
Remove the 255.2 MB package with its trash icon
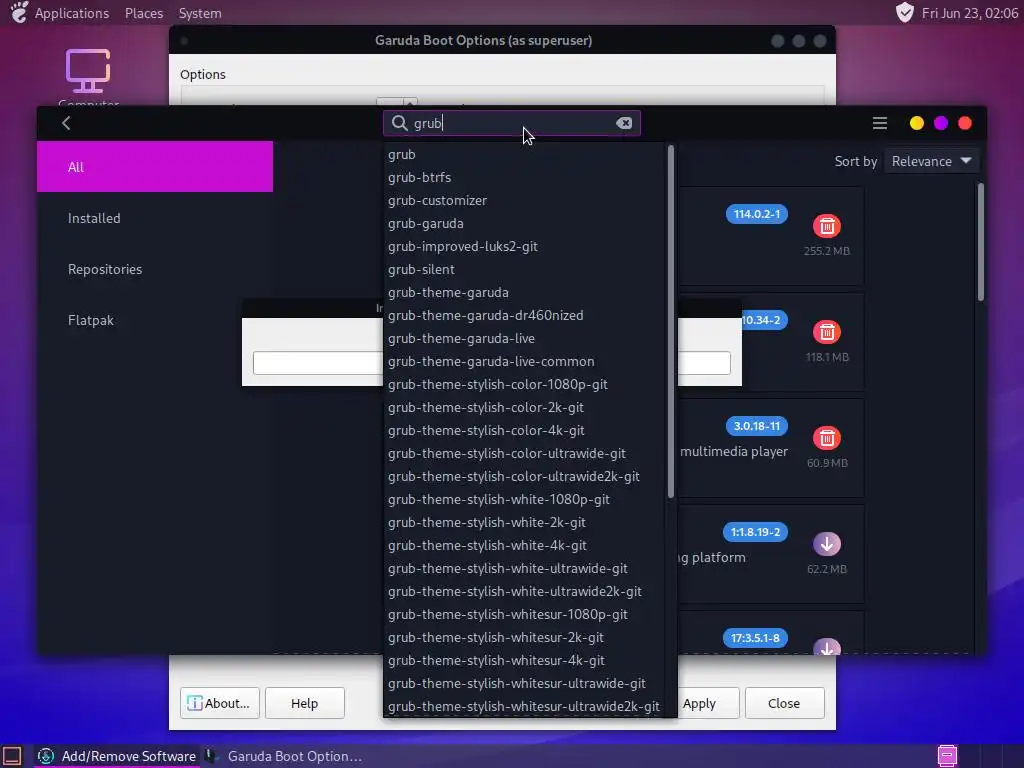coord(827,226)
